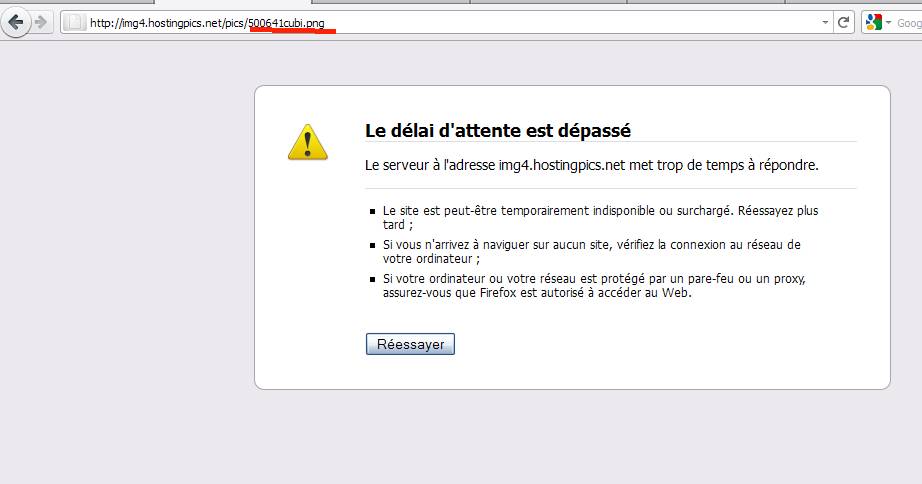Click inside the Google search box
Image resolution: width=922 pixels, height=484 pixels.
[x=908, y=22]
